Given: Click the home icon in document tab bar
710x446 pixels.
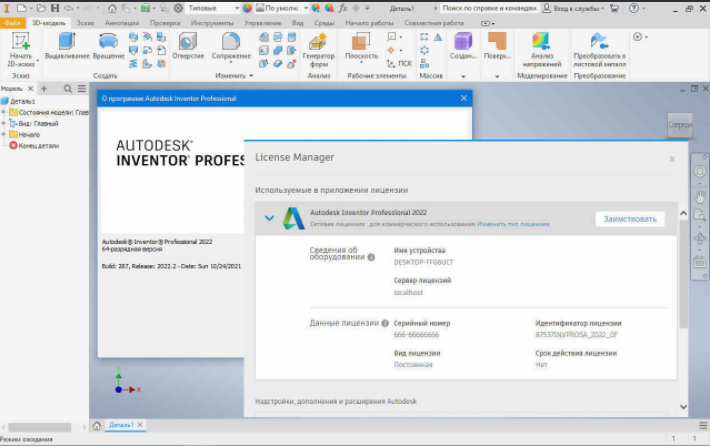Looking at the screenshot, I should (x=96, y=426).
